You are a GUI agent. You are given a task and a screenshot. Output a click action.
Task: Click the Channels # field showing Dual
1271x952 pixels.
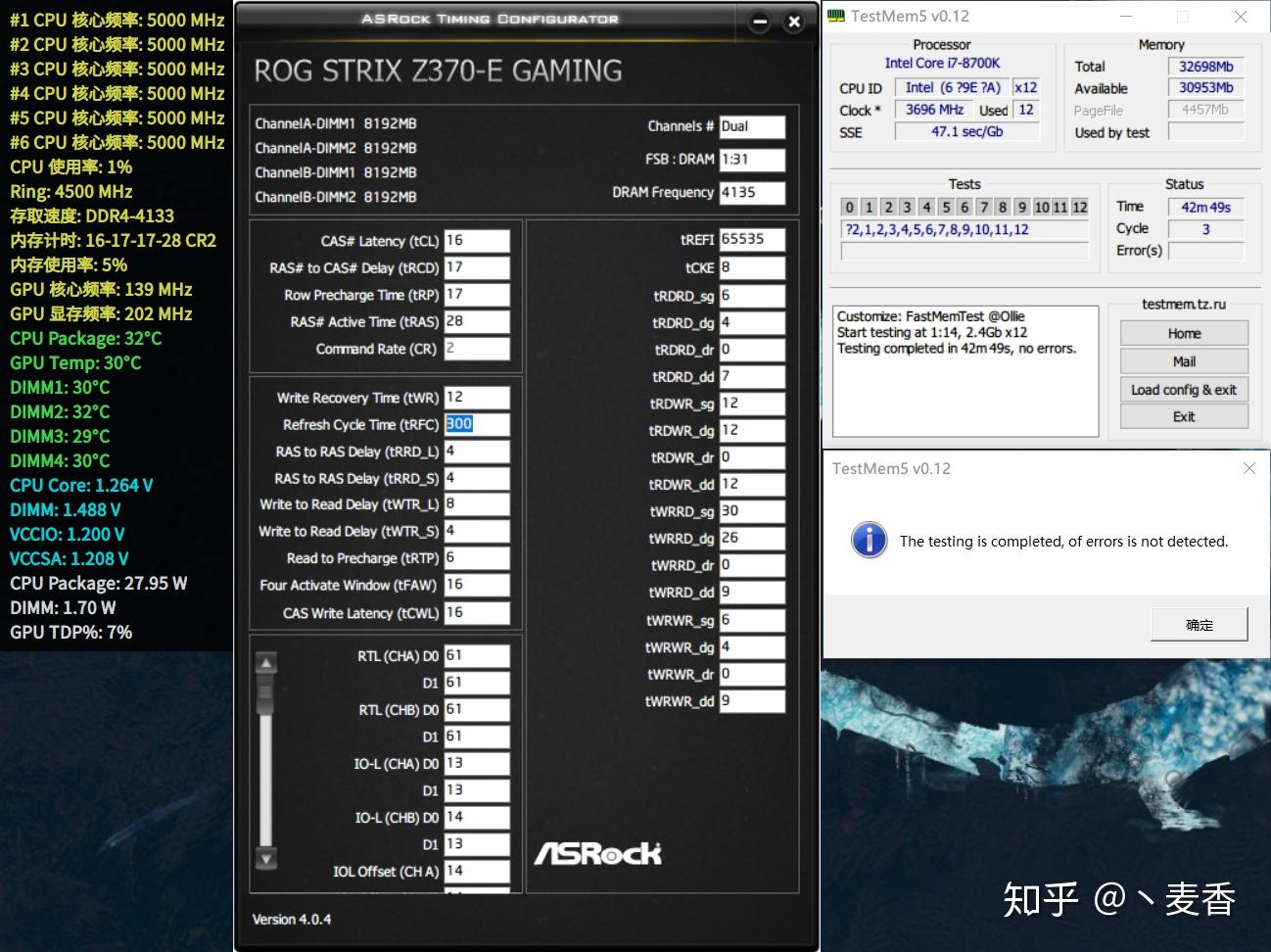[x=752, y=126]
